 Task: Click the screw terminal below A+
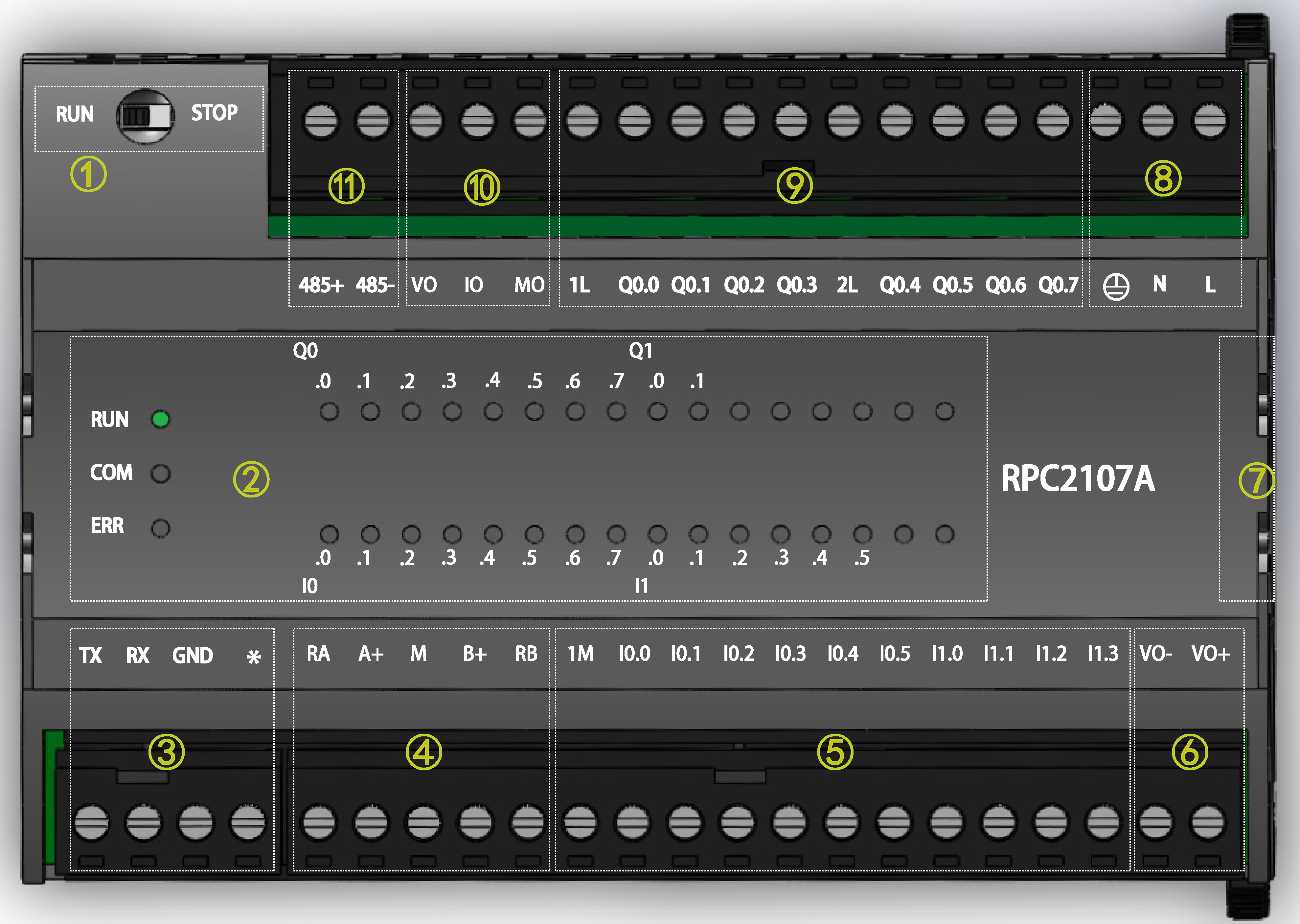coord(371,822)
